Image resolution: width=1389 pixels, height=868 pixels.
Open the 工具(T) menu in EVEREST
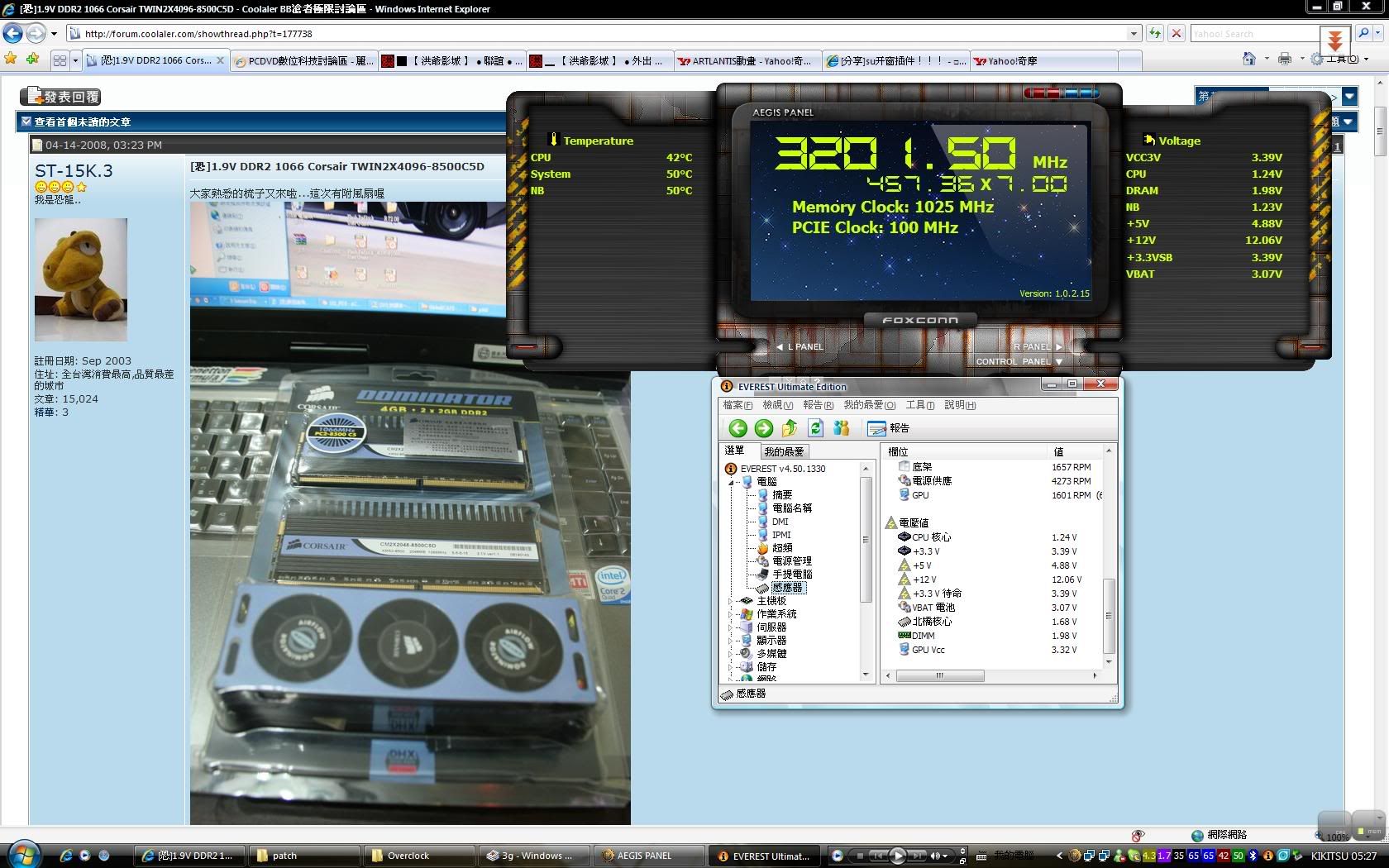(919, 405)
